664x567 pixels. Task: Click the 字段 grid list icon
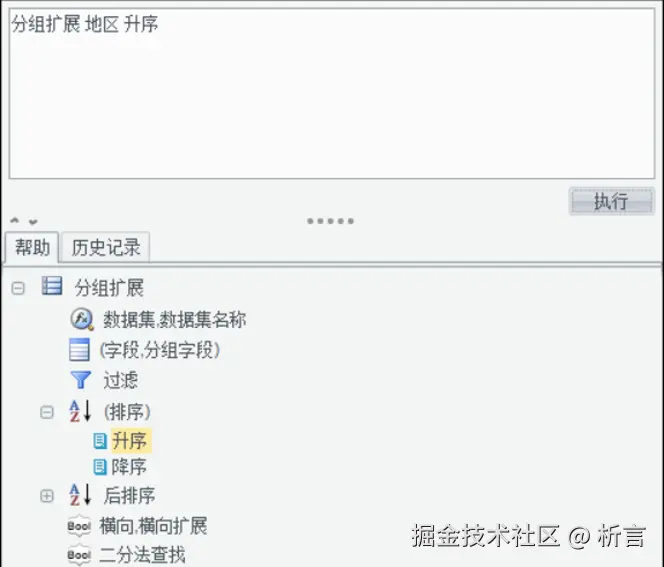click(x=79, y=350)
